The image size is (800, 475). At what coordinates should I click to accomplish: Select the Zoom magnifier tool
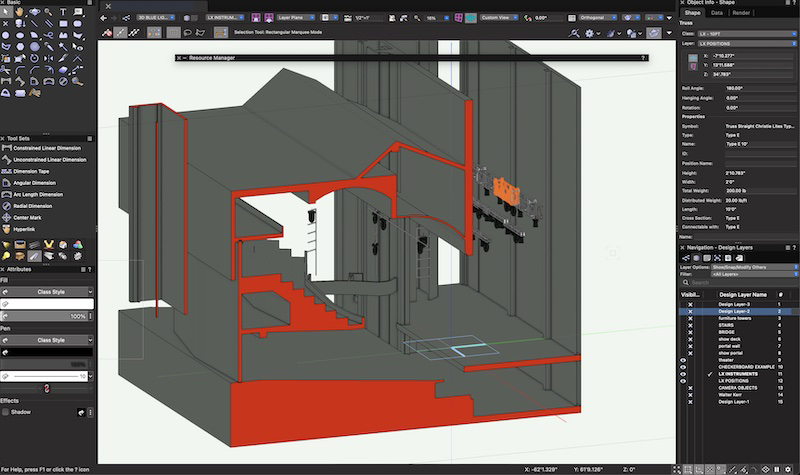tap(48, 11)
